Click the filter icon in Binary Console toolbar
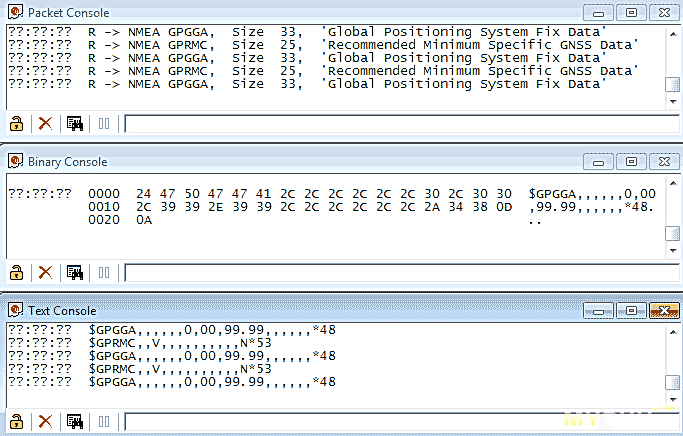The image size is (683, 436). [x=75, y=272]
